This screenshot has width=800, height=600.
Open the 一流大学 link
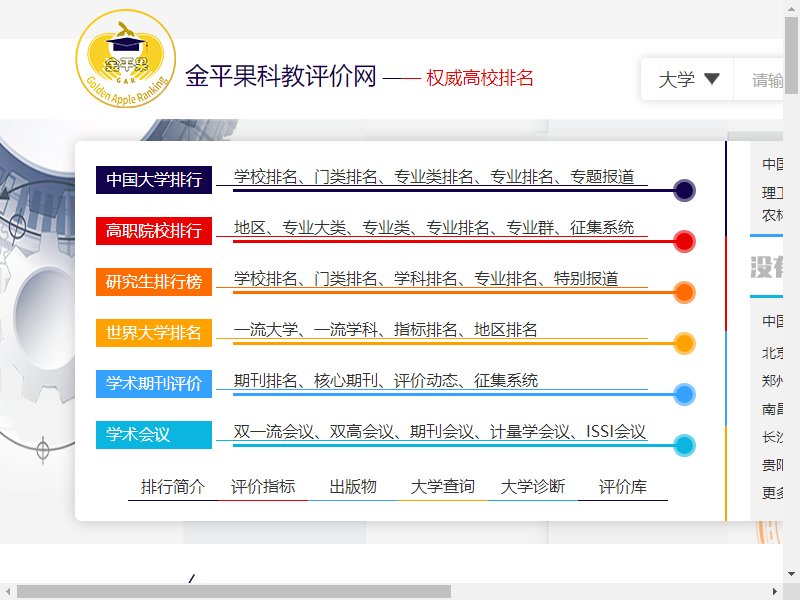coord(265,330)
